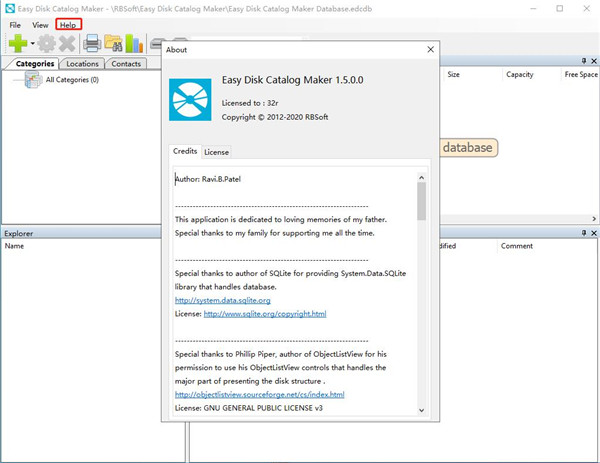This screenshot has height=463, width=600.
Task: Open the sqlite.org copyright link
Action: point(265,313)
